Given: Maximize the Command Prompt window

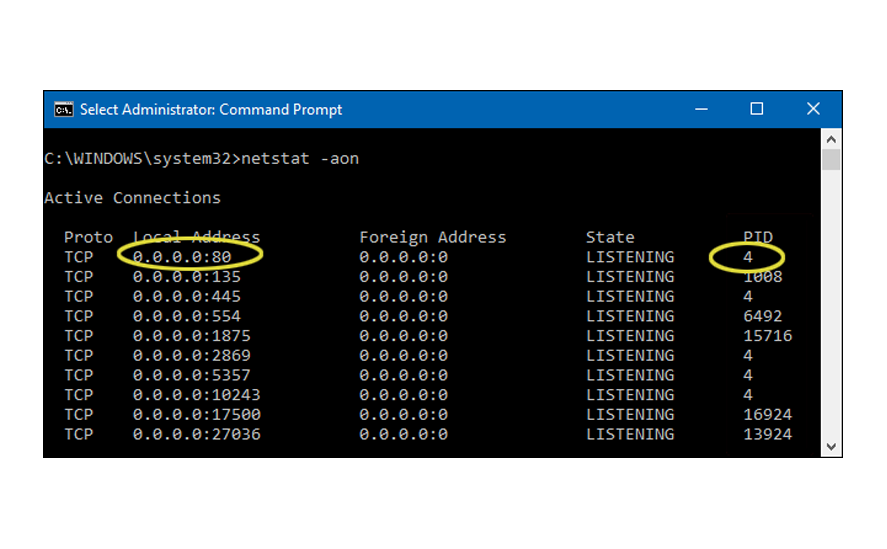Looking at the screenshot, I should point(757,109).
